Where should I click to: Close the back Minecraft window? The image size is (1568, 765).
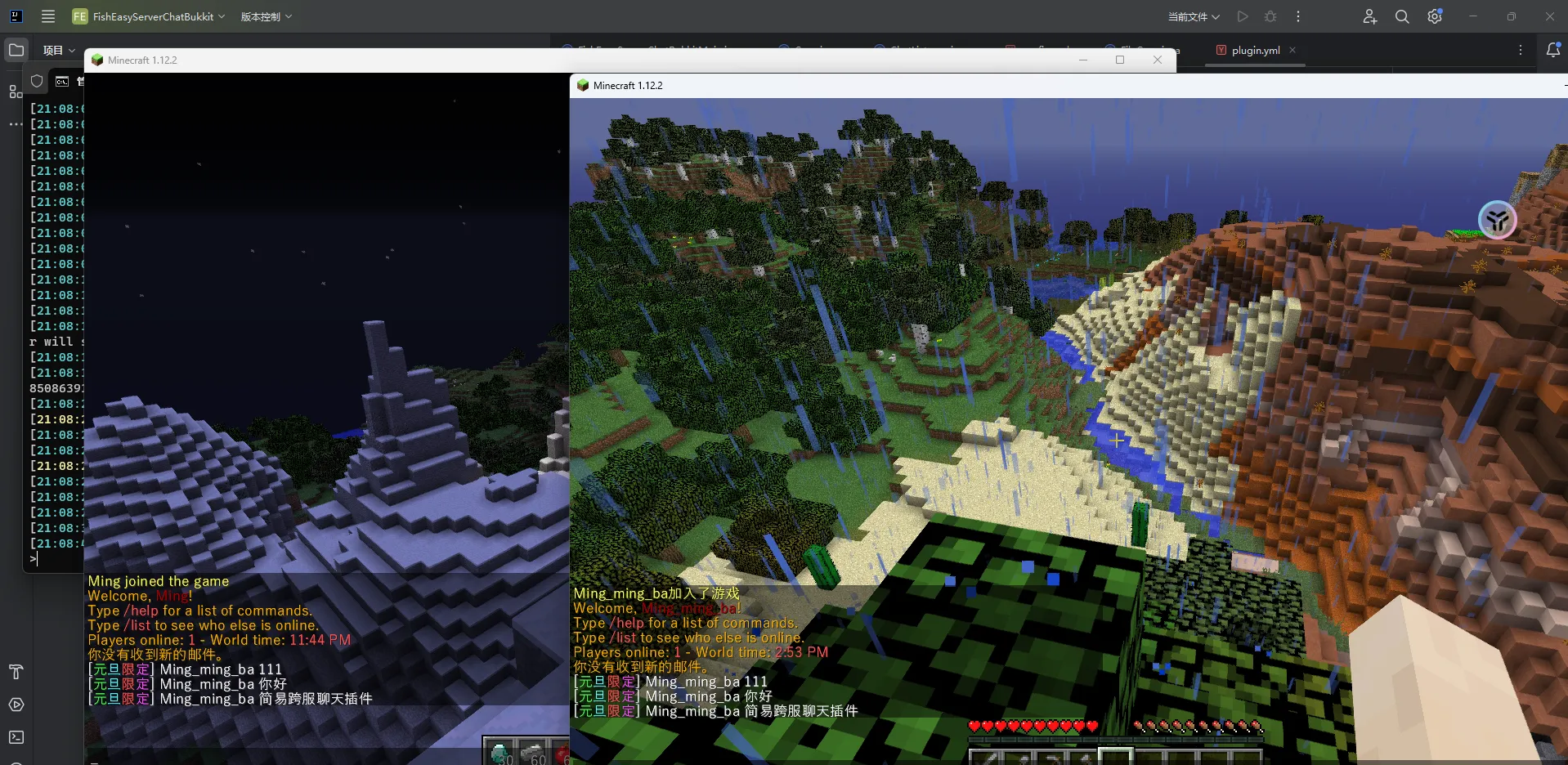1158,60
